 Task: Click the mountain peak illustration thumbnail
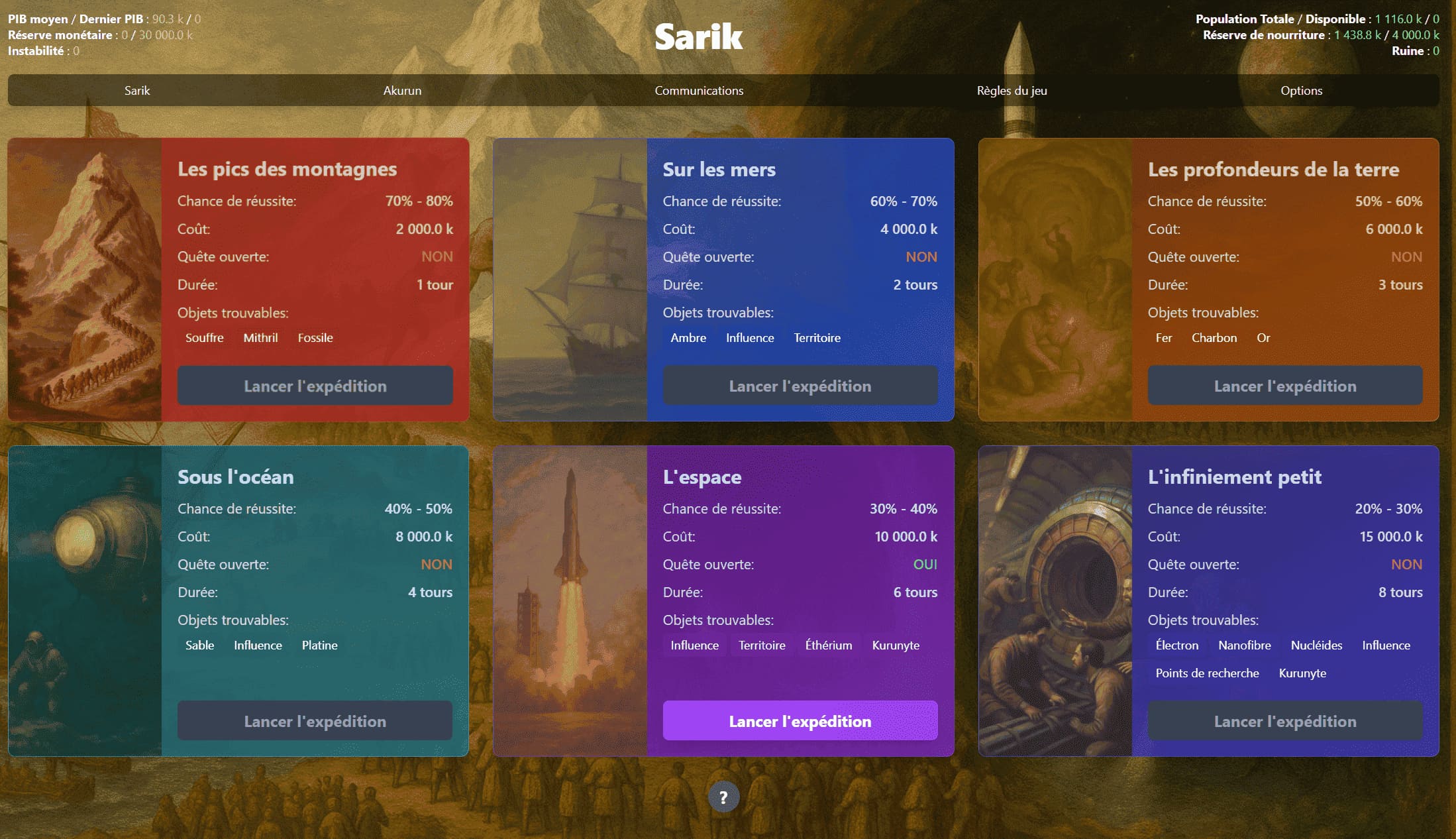point(85,279)
